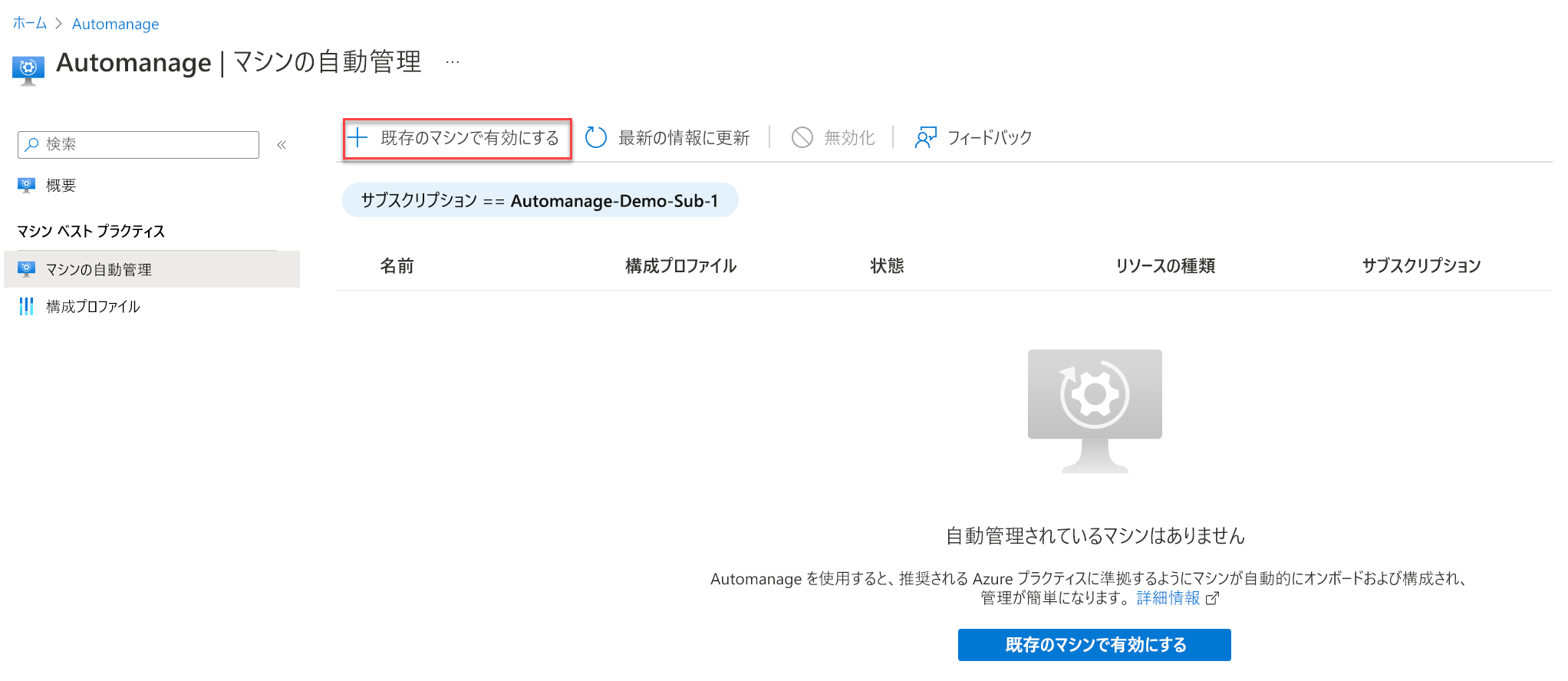
Task: Click the マシンの自動管理 sidebar icon
Action: [x=26, y=269]
